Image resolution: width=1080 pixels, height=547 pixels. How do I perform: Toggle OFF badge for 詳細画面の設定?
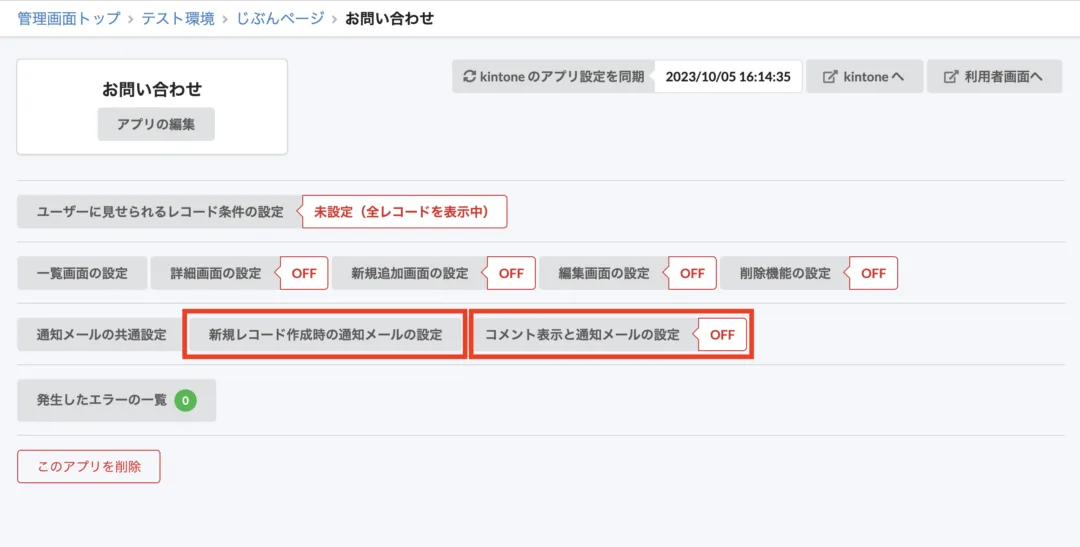(x=304, y=274)
